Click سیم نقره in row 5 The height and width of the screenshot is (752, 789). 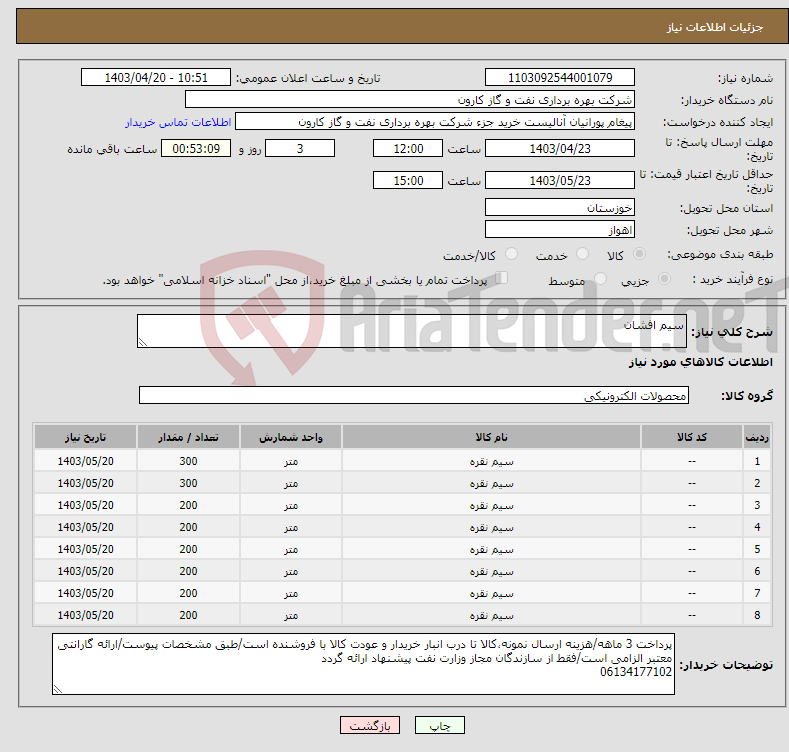click(491, 549)
